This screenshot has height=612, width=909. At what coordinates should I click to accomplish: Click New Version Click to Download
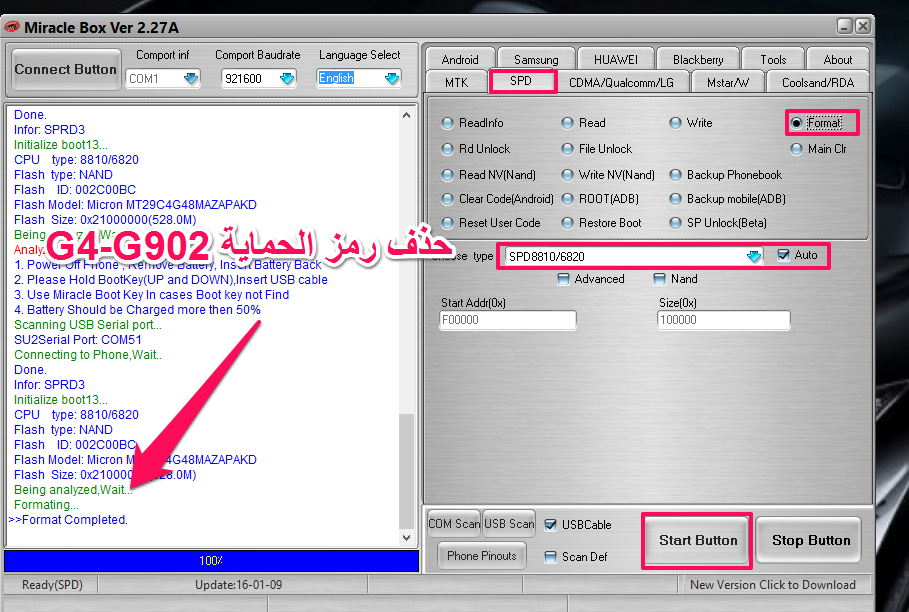tap(773, 585)
